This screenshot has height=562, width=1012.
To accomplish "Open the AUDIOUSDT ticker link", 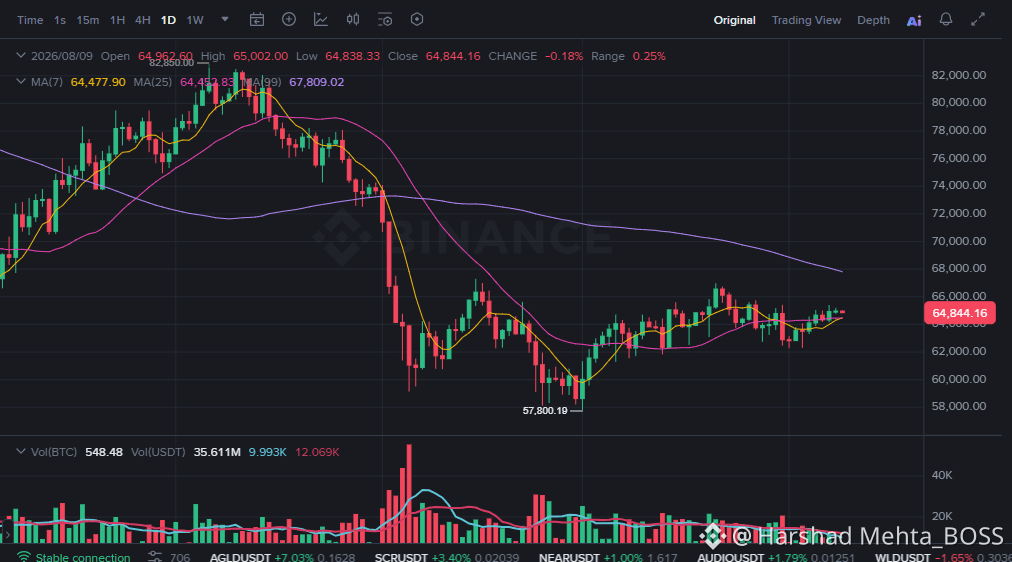I will point(730,557).
